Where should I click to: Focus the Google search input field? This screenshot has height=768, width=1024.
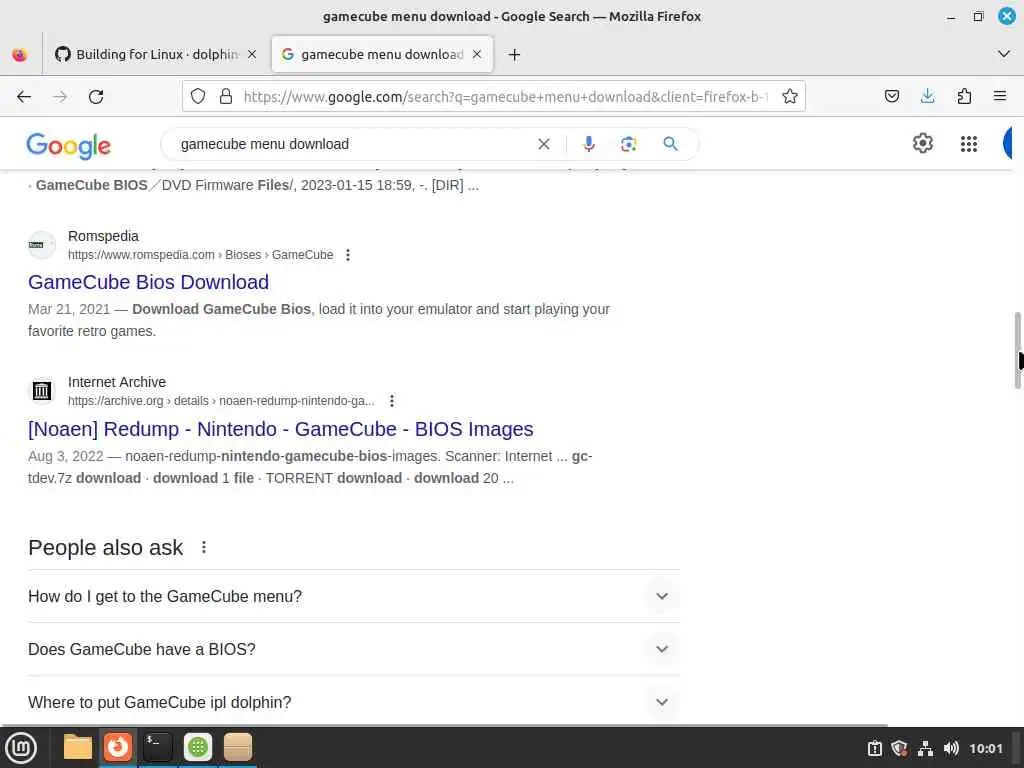tap(353, 144)
